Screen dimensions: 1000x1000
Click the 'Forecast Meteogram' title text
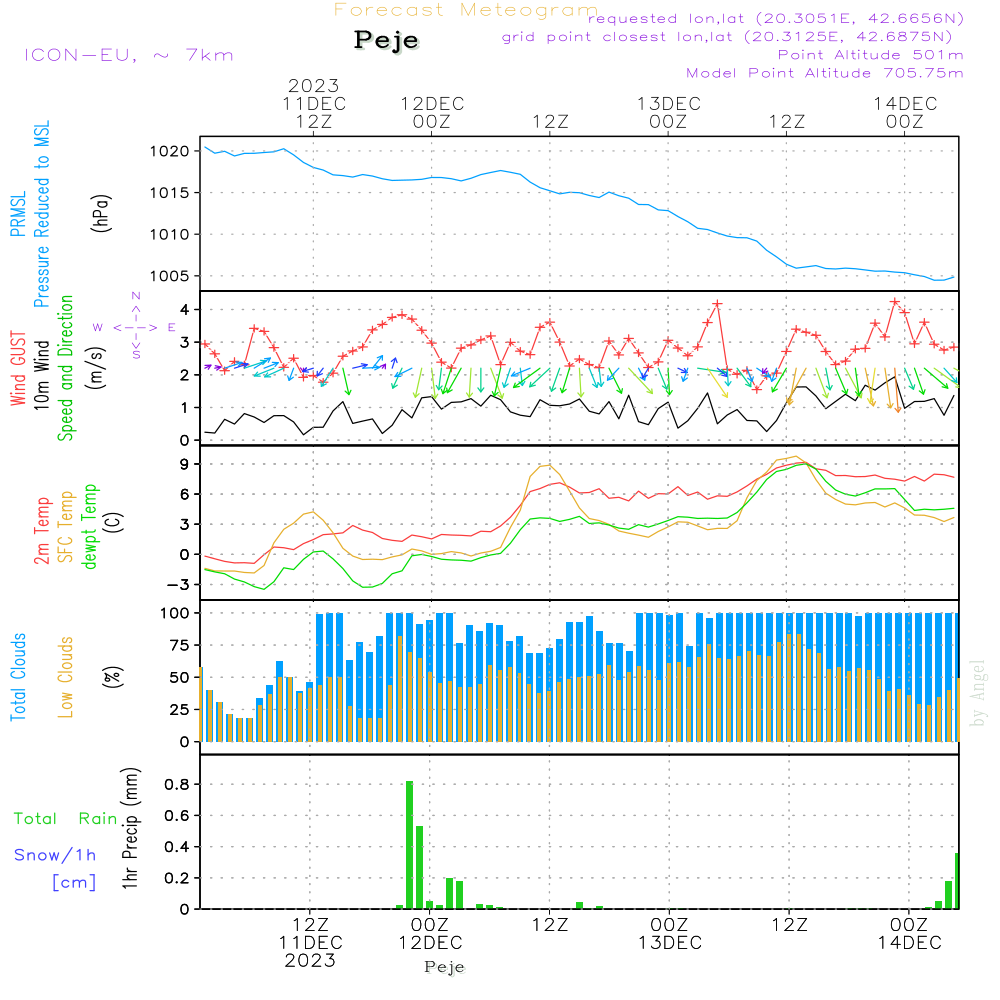coord(466,10)
